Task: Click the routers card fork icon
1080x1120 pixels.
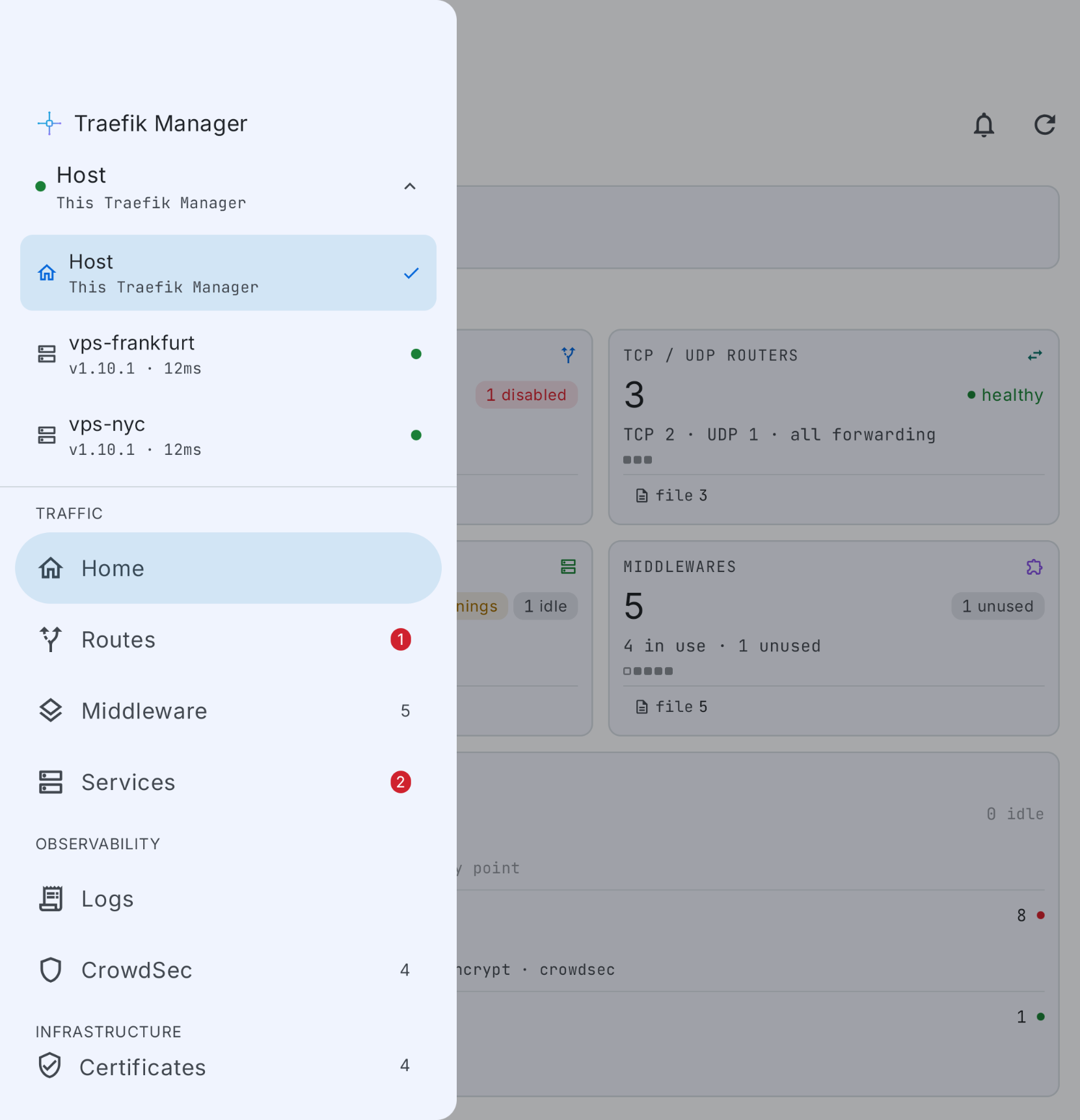Action: tap(569, 355)
